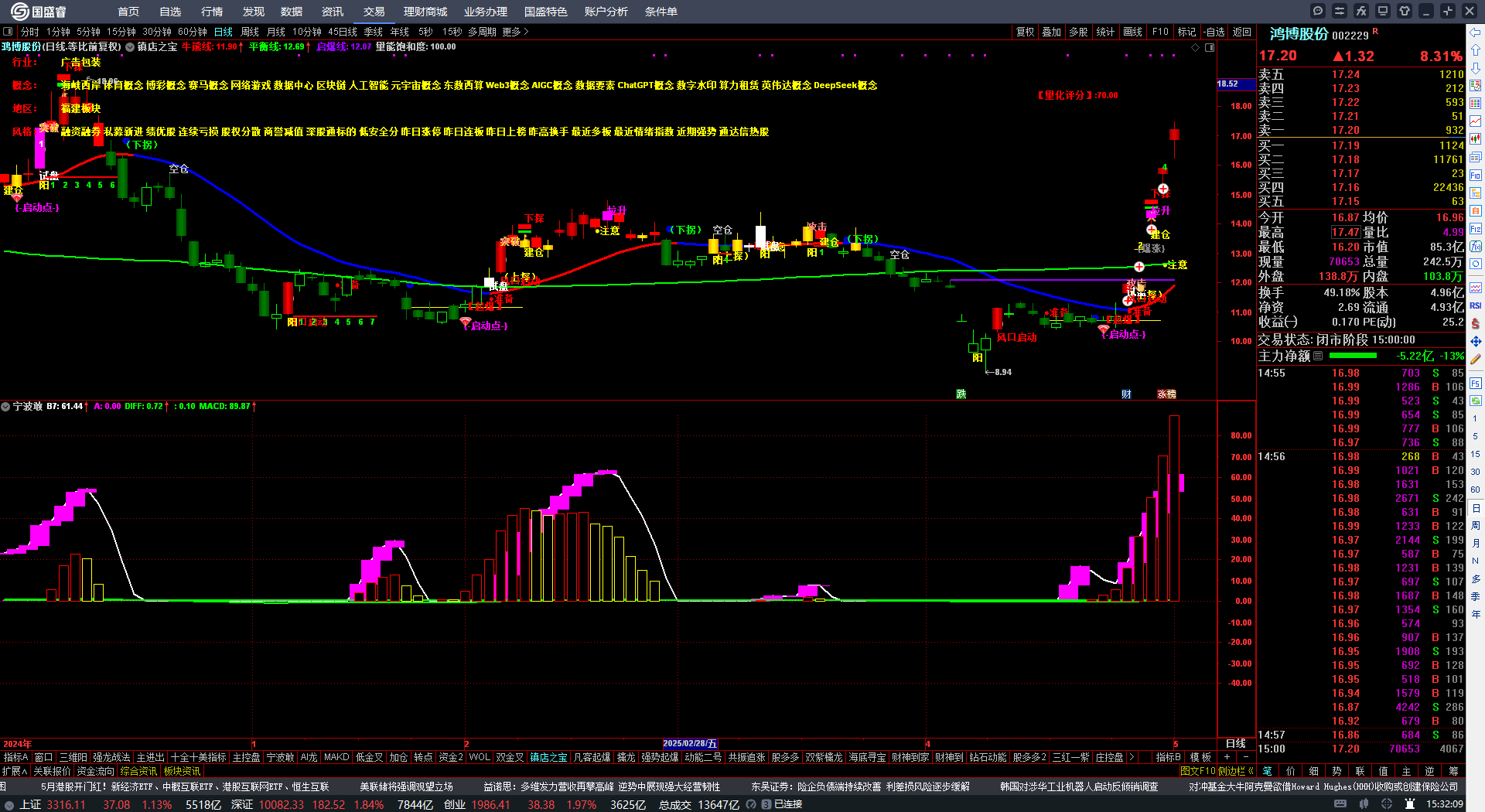Click the blue move cross-arrows icon
The height and width of the screenshot is (812, 1485).
pos(1476,341)
